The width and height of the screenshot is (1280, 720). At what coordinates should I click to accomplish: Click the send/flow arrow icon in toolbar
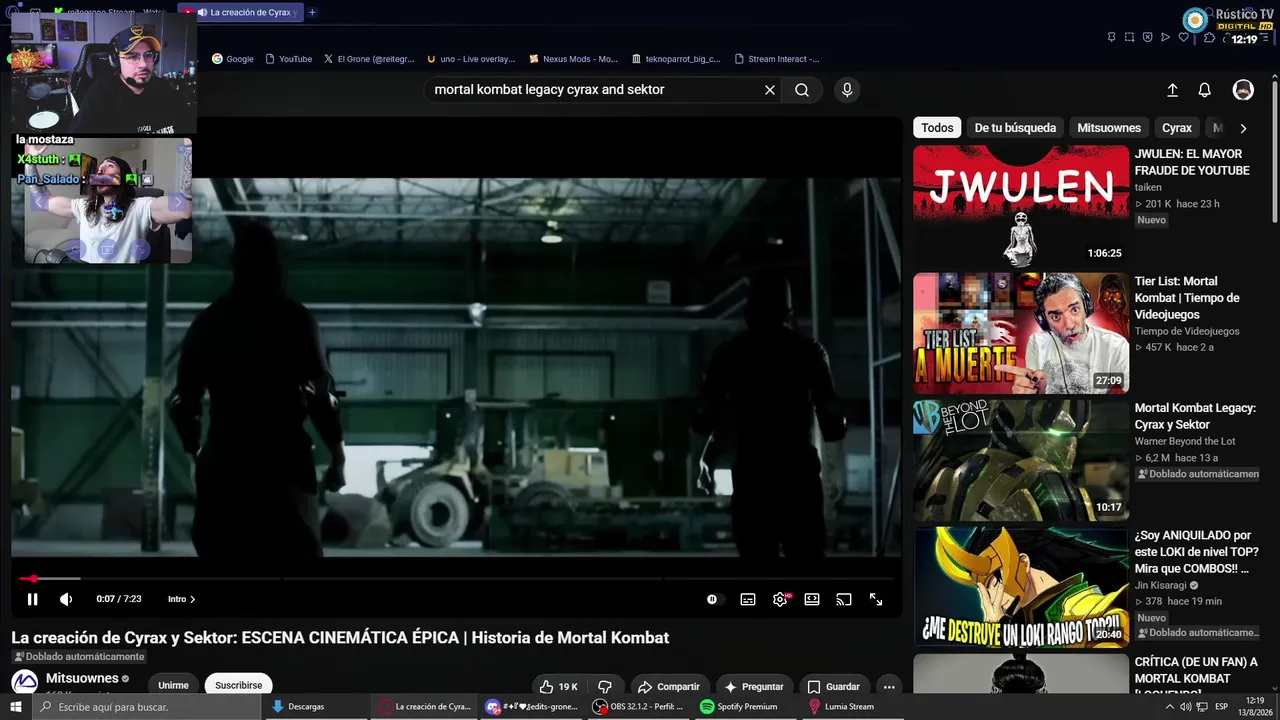pos(1166,37)
